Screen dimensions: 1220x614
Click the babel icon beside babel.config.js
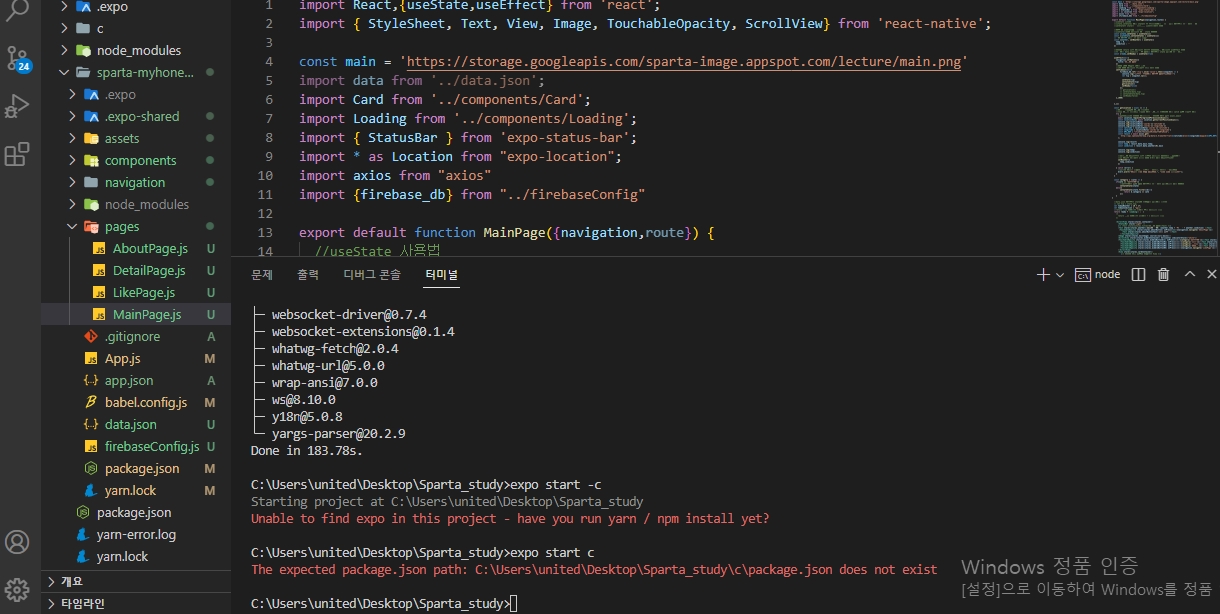click(91, 402)
